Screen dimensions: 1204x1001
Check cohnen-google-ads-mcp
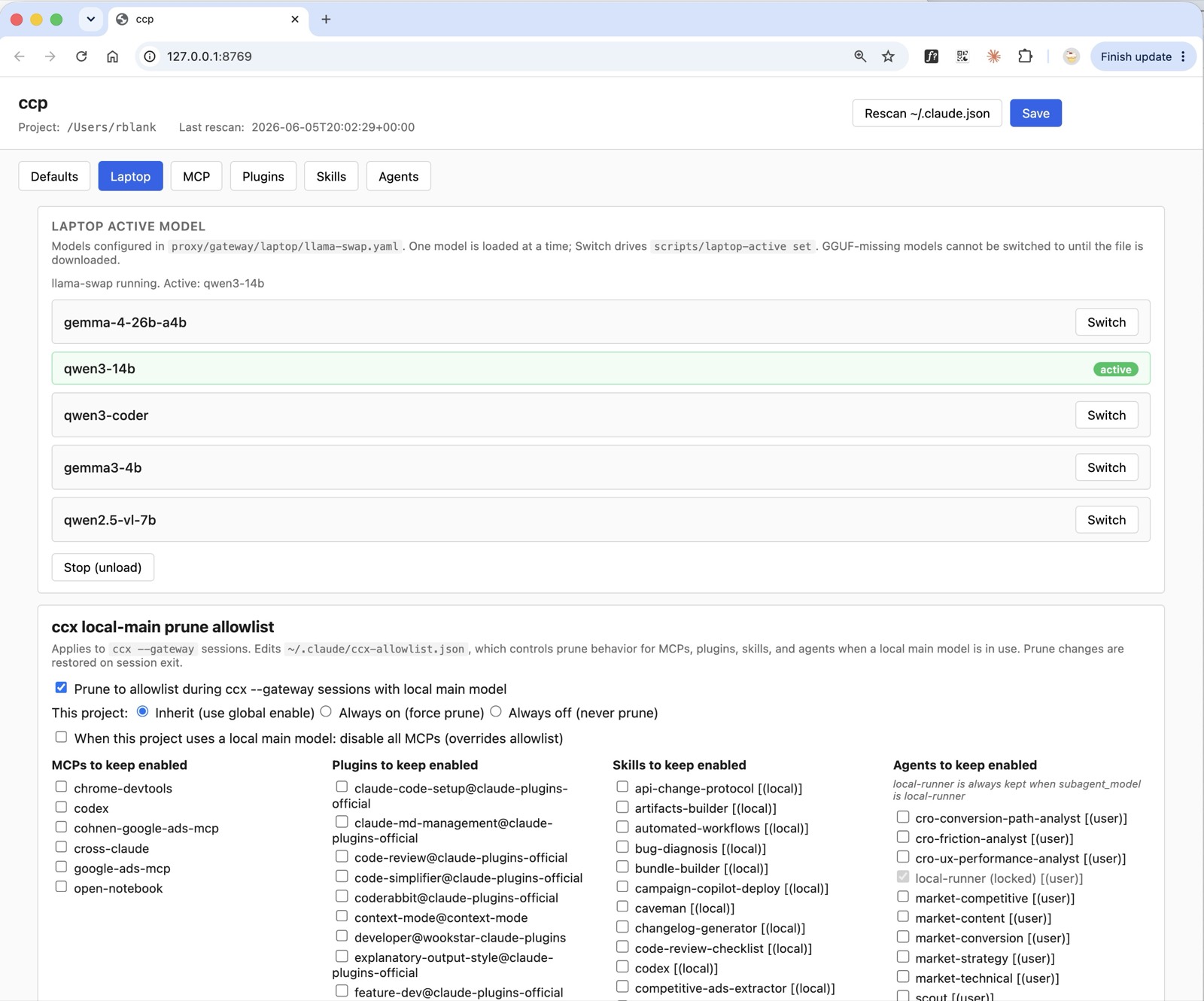[61, 827]
